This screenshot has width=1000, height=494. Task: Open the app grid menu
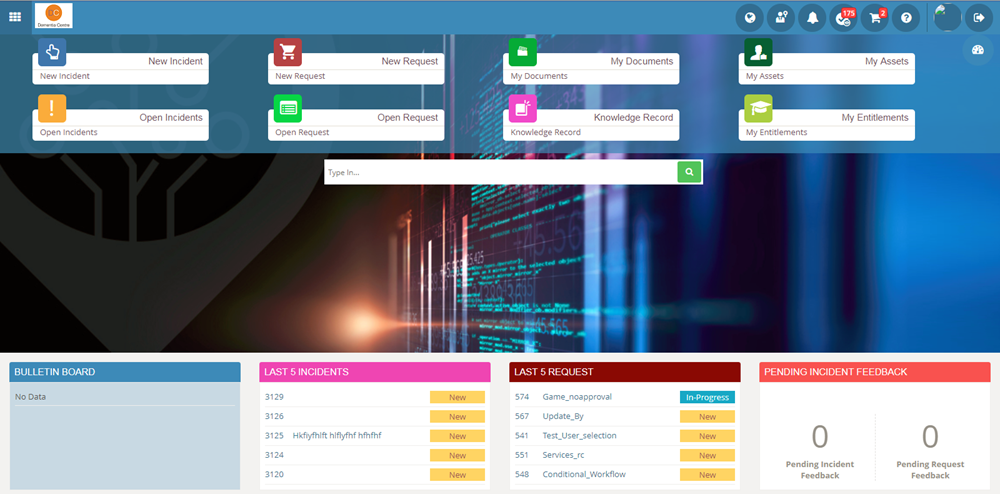tap(15, 17)
